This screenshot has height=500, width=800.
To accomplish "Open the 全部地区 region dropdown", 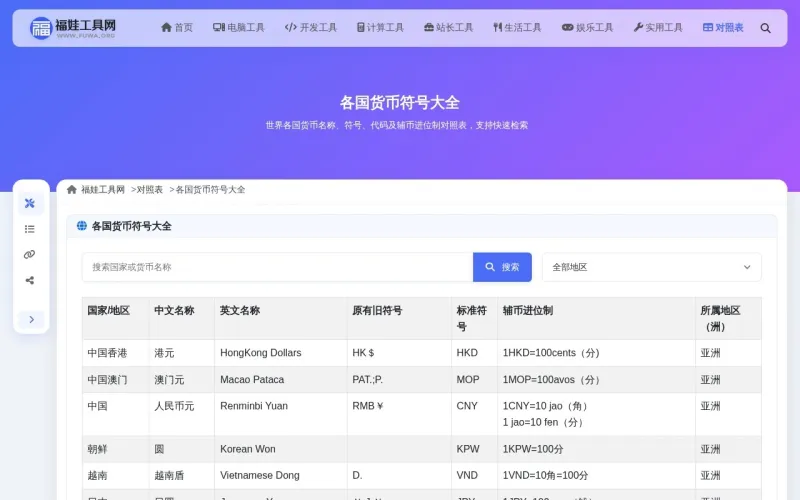I will (652, 267).
